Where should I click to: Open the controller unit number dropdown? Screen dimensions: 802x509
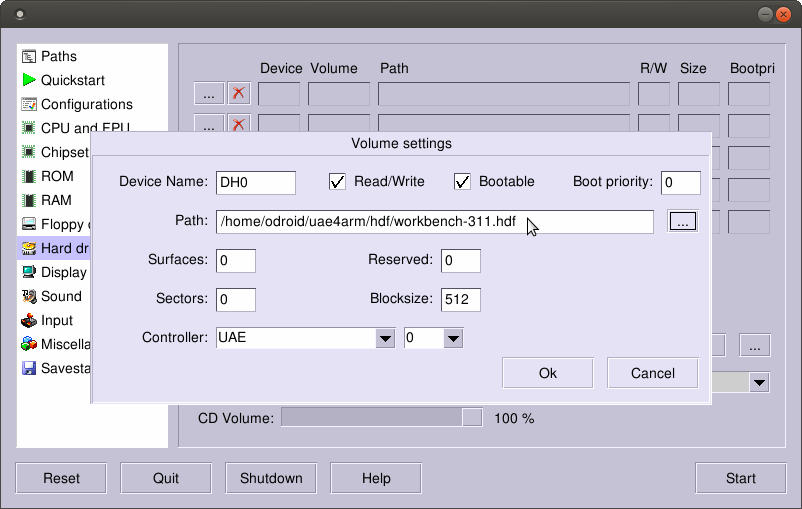point(453,338)
